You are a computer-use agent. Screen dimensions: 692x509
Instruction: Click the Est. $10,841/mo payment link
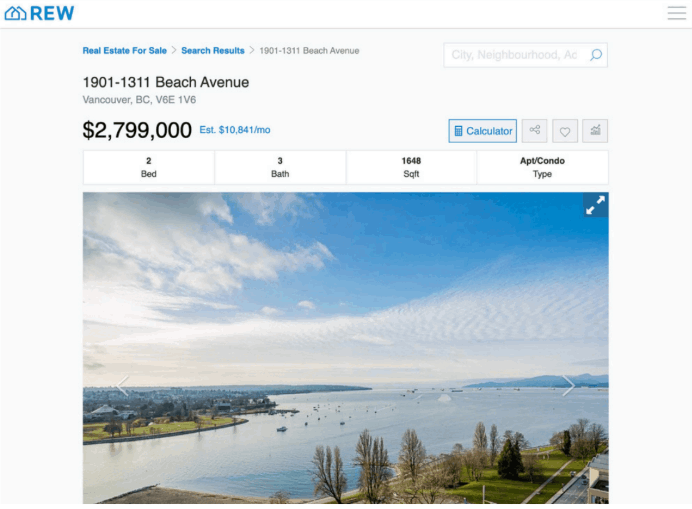pyautogui.click(x=235, y=130)
